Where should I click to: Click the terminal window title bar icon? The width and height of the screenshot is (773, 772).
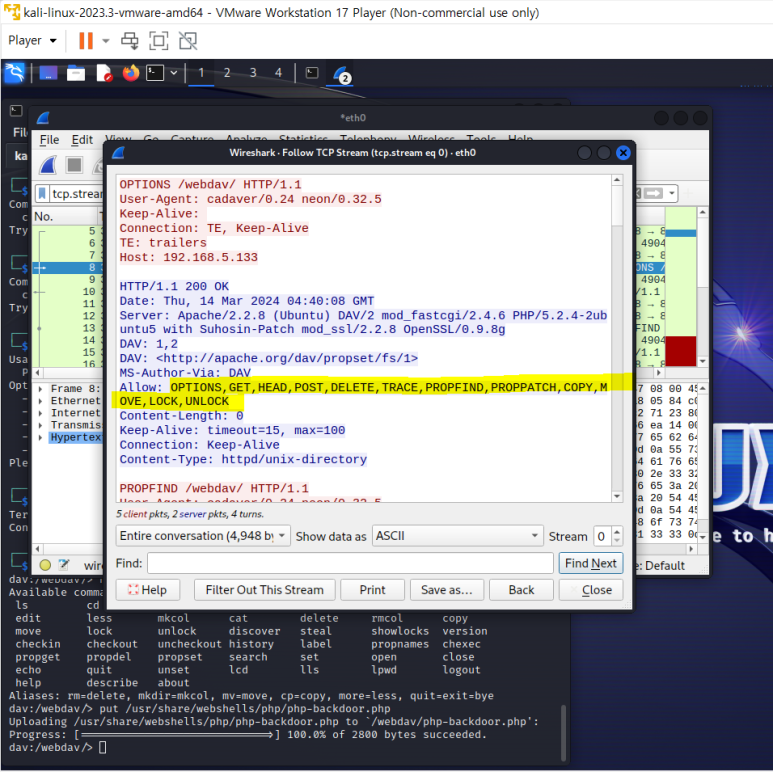16,111
